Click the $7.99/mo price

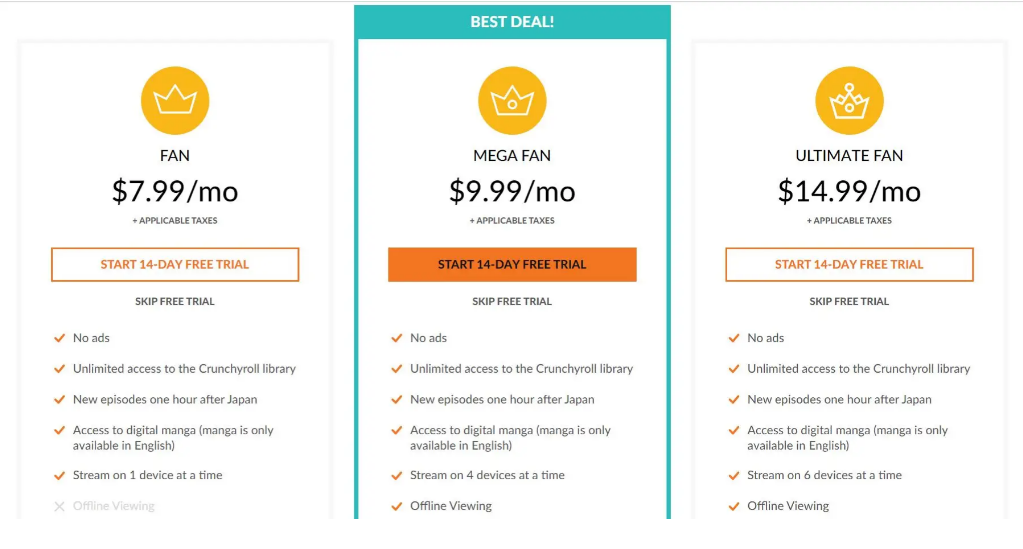point(175,191)
